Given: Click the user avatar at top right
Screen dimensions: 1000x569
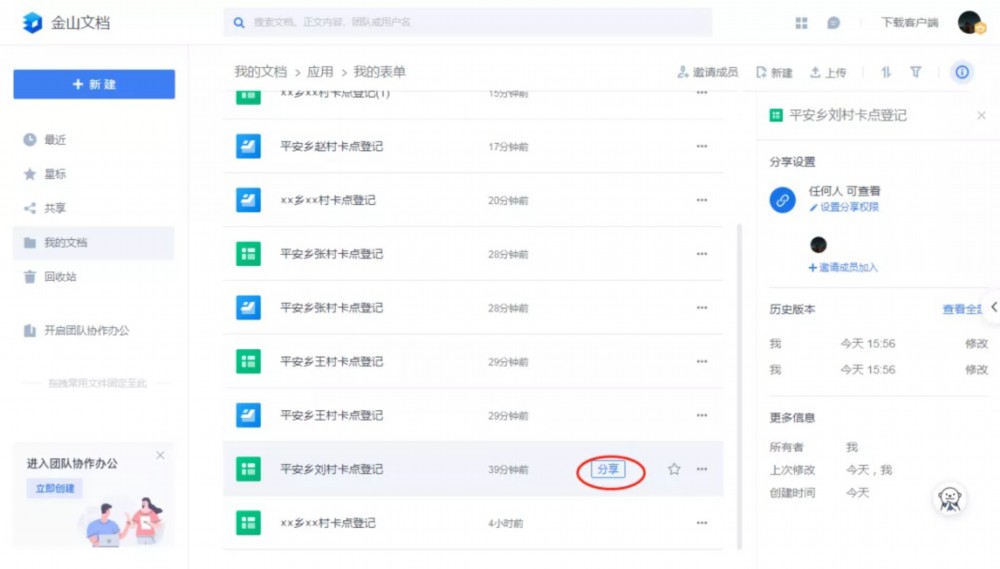Looking at the screenshot, I should (971, 22).
